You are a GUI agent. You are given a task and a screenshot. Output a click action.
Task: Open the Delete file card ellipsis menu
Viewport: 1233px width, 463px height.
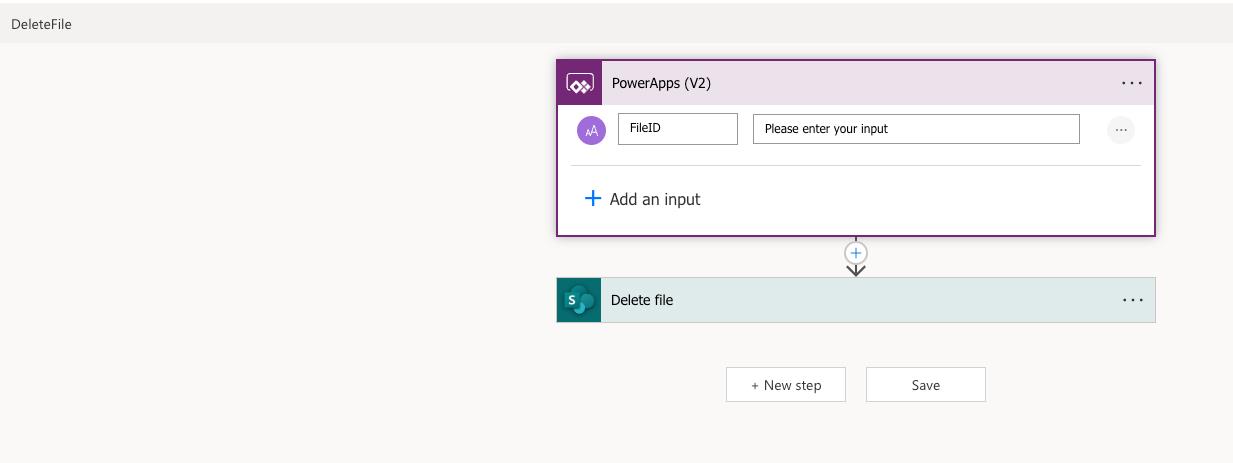(x=1132, y=300)
